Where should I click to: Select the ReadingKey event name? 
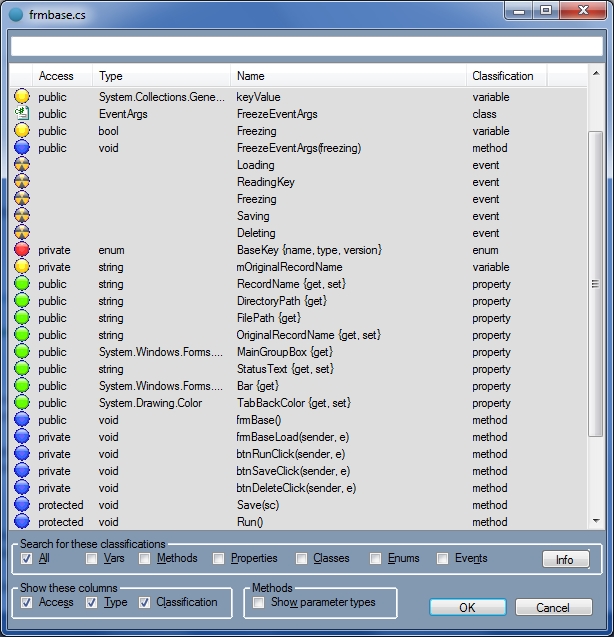[266, 182]
